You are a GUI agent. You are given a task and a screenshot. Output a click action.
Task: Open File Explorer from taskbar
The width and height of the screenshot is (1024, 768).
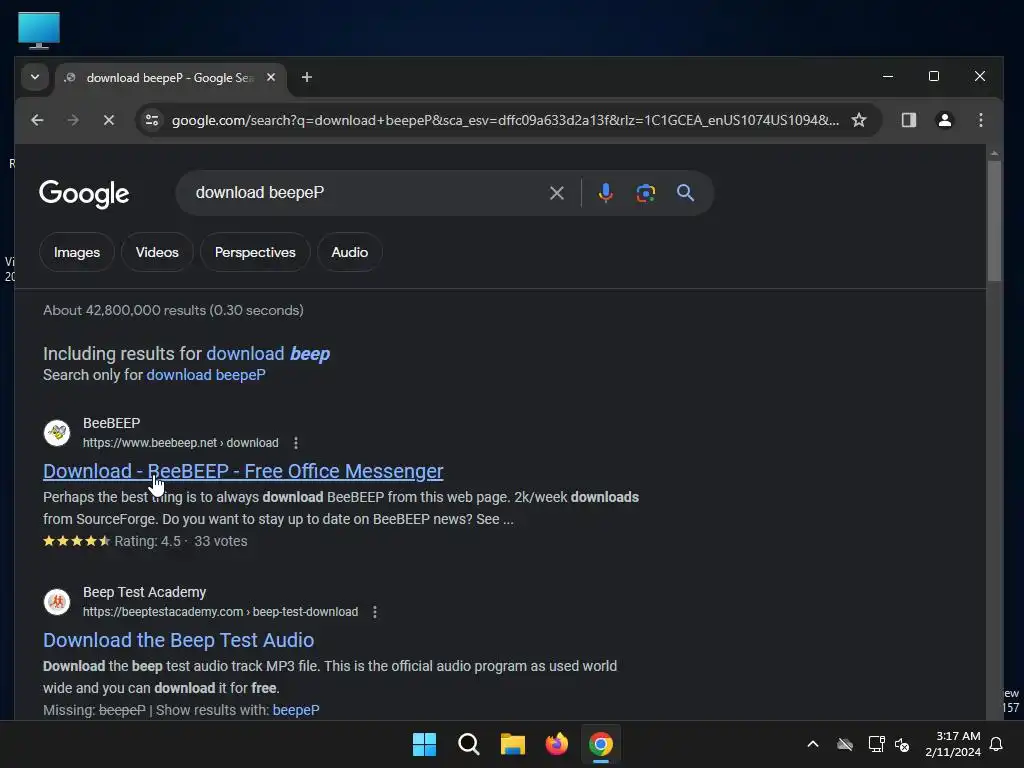click(x=513, y=744)
